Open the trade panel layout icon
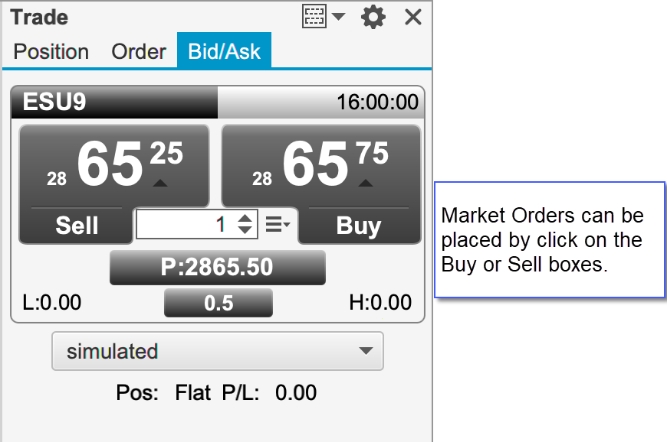 [314, 17]
